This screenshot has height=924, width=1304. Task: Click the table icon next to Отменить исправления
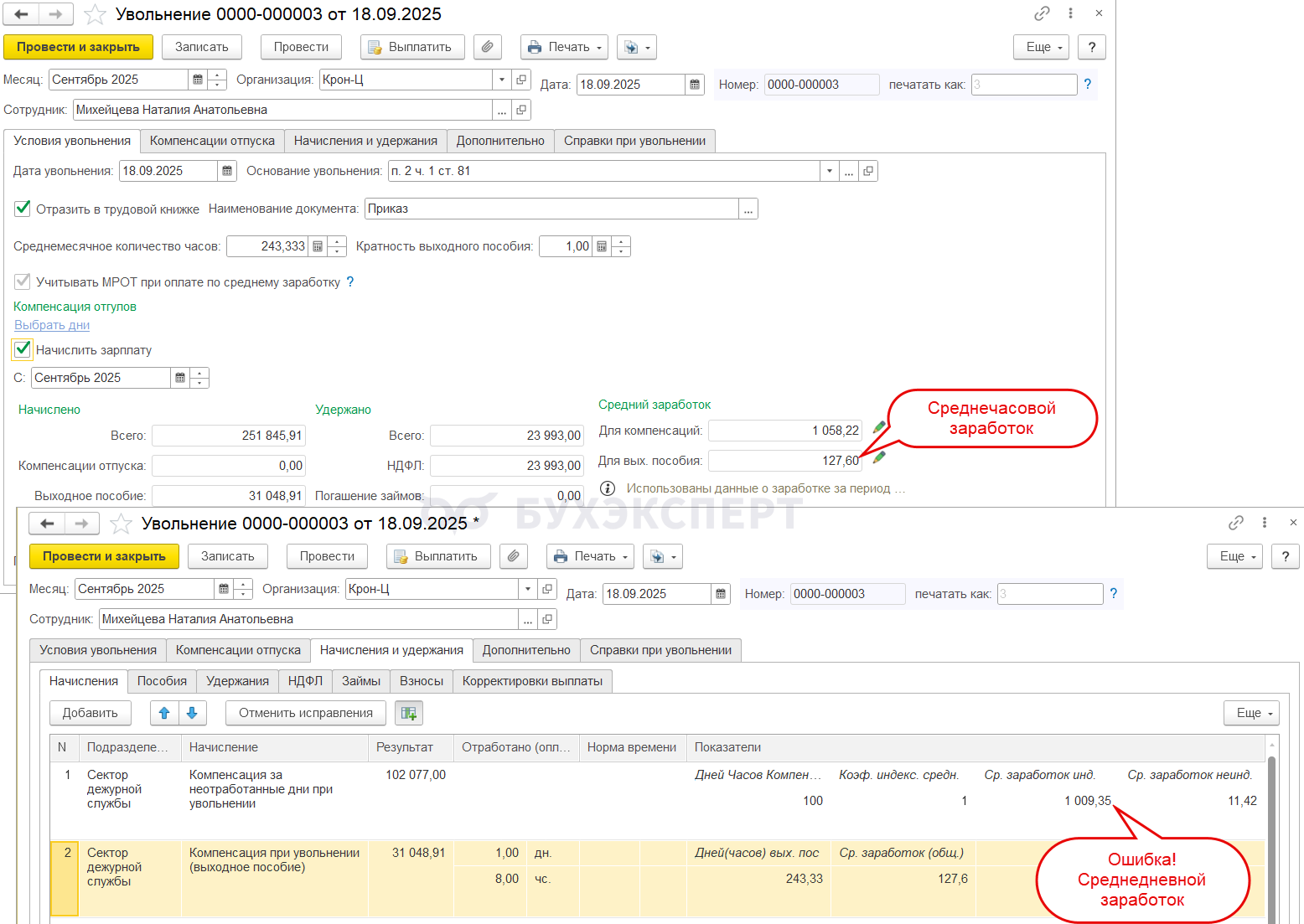coord(409,713)
